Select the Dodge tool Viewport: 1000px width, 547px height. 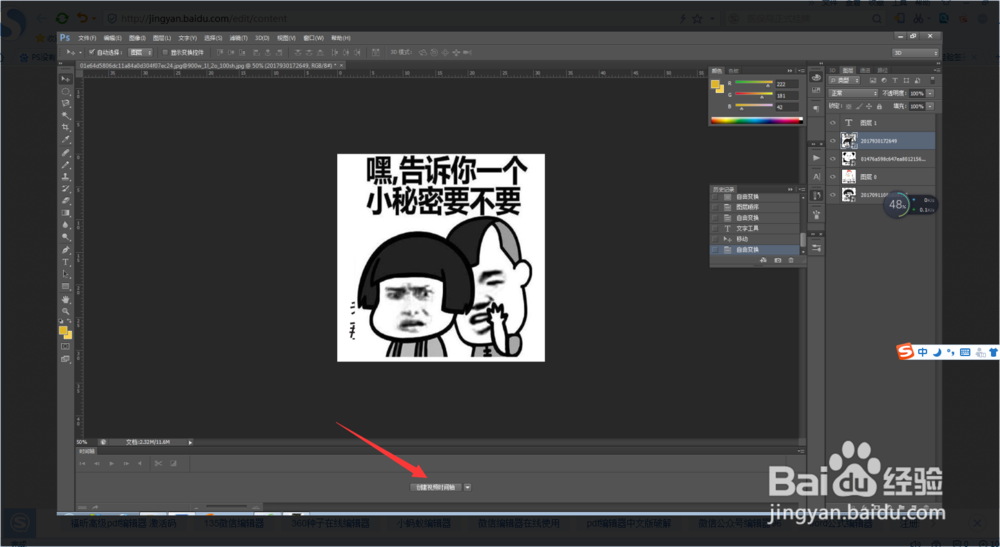(66, 237)
